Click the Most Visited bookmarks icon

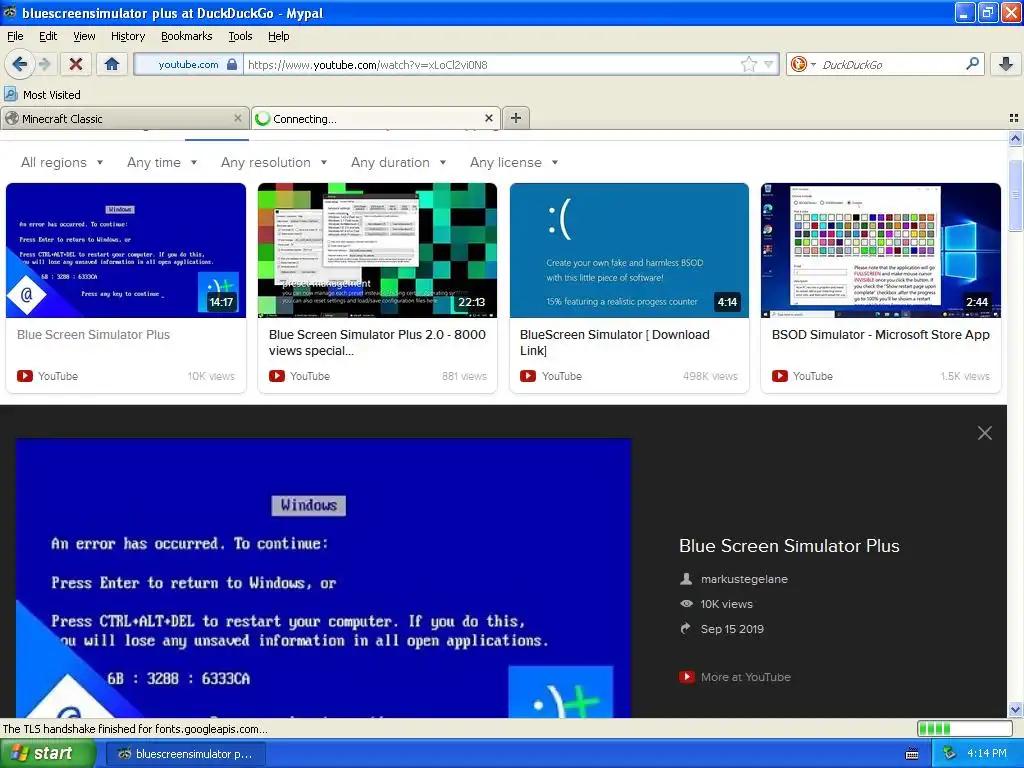pos(10,94)
